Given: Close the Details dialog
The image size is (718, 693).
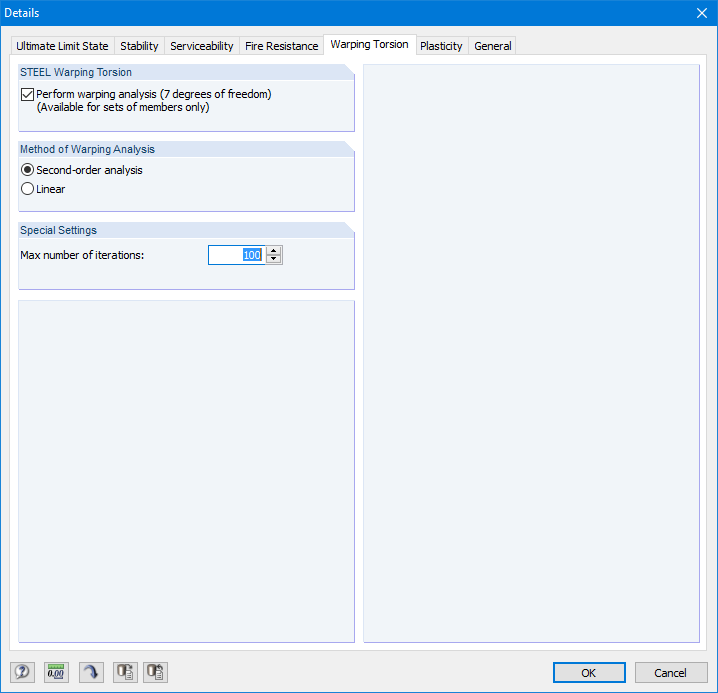Looking at the screenshot, I should pyautogui.click(x=702, y=13).
